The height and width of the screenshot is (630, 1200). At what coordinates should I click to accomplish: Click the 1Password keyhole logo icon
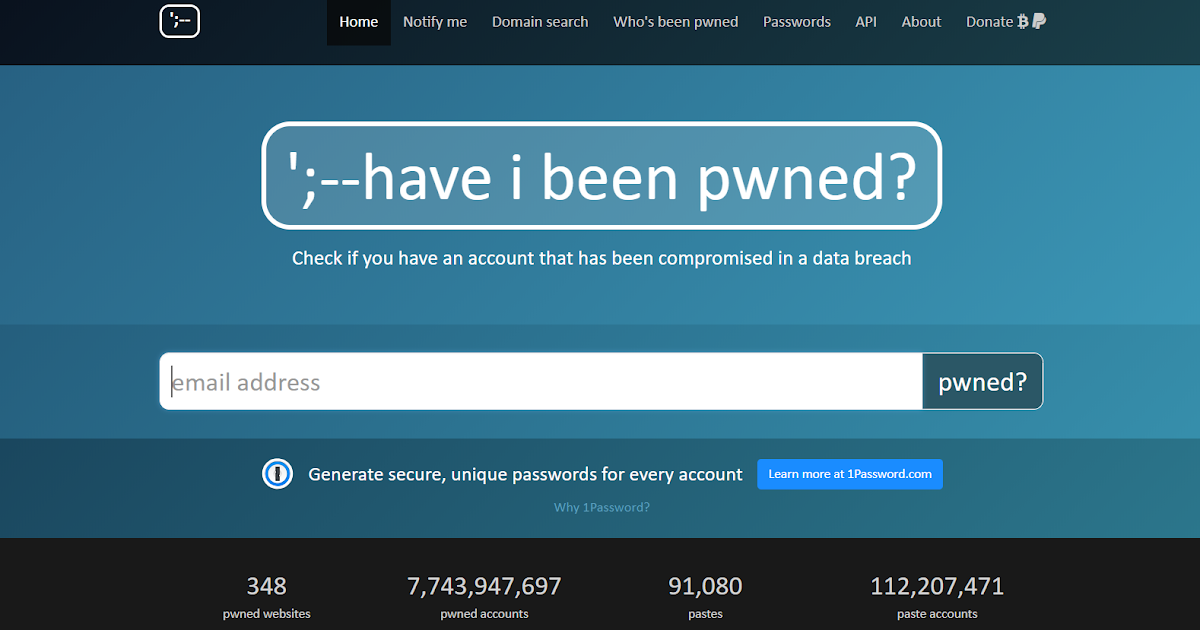pyautogui.click(x=277, y=474)
